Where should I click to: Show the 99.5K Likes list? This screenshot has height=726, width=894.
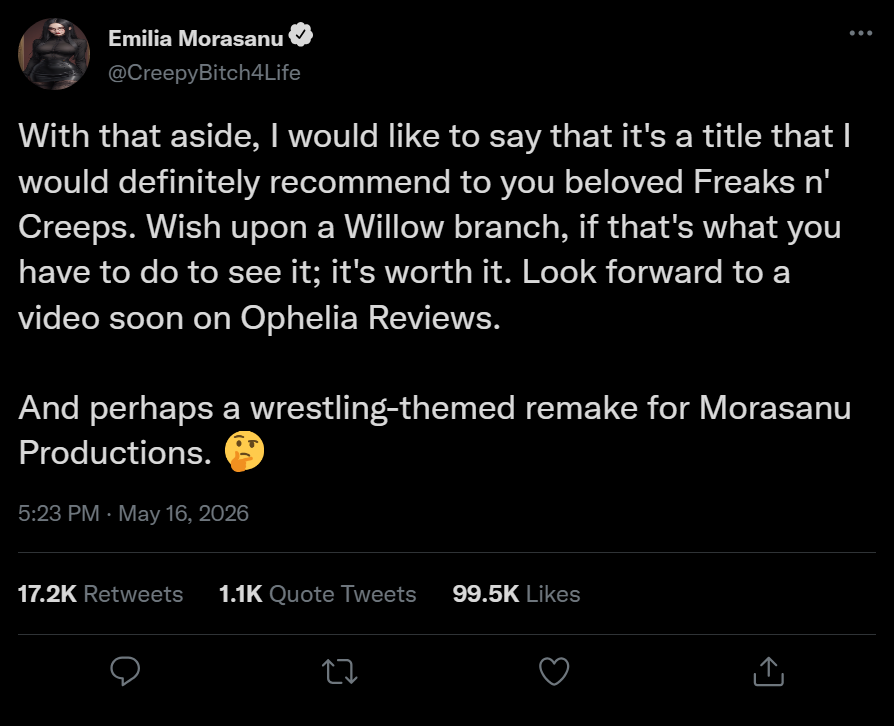(517, 594)
